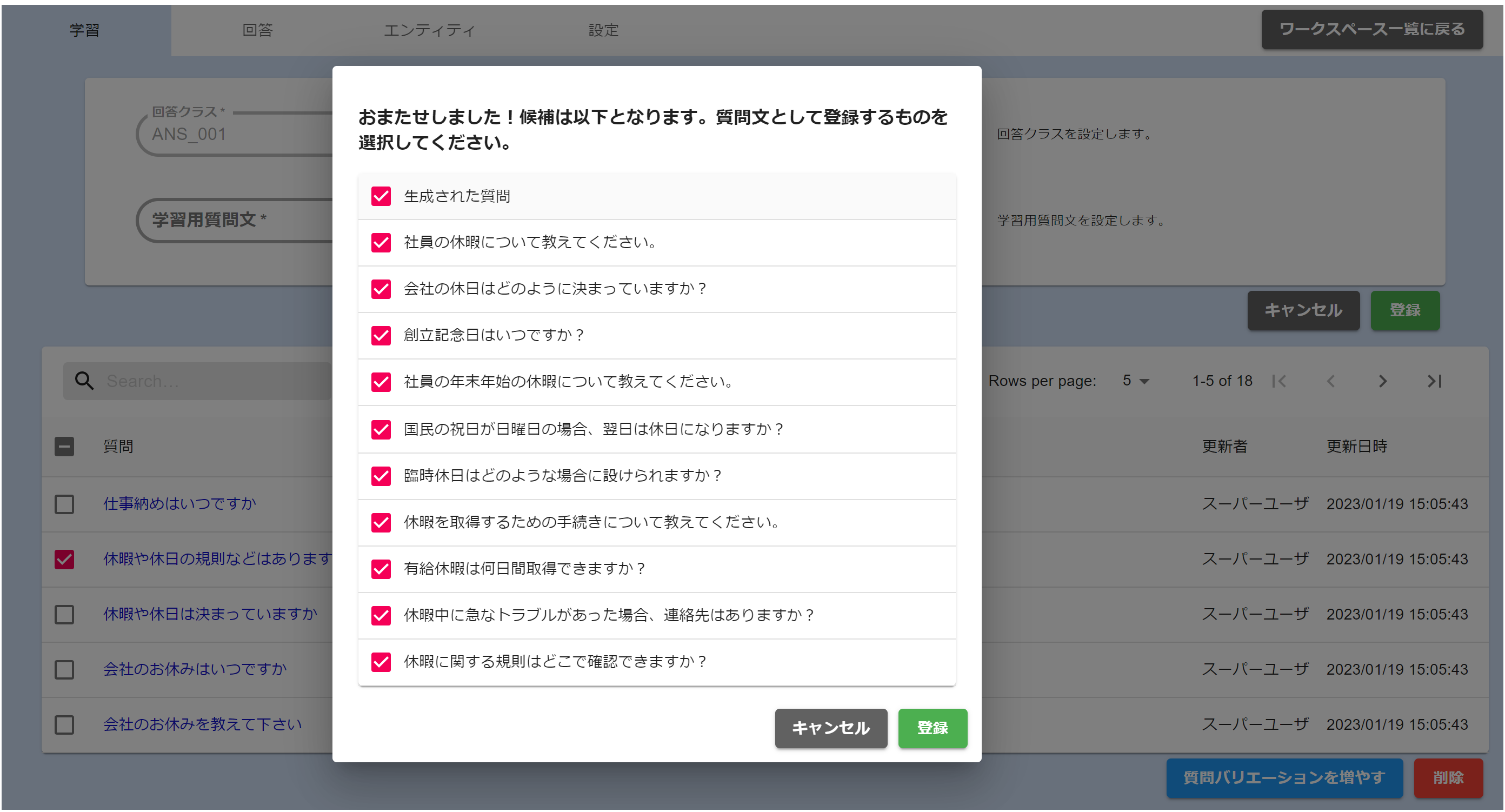This screenshot has width=1505, height=812.
Task: Uncheck 有給休暇は何日間取得できますか？ candidate
Action: (x=381, y=568)
